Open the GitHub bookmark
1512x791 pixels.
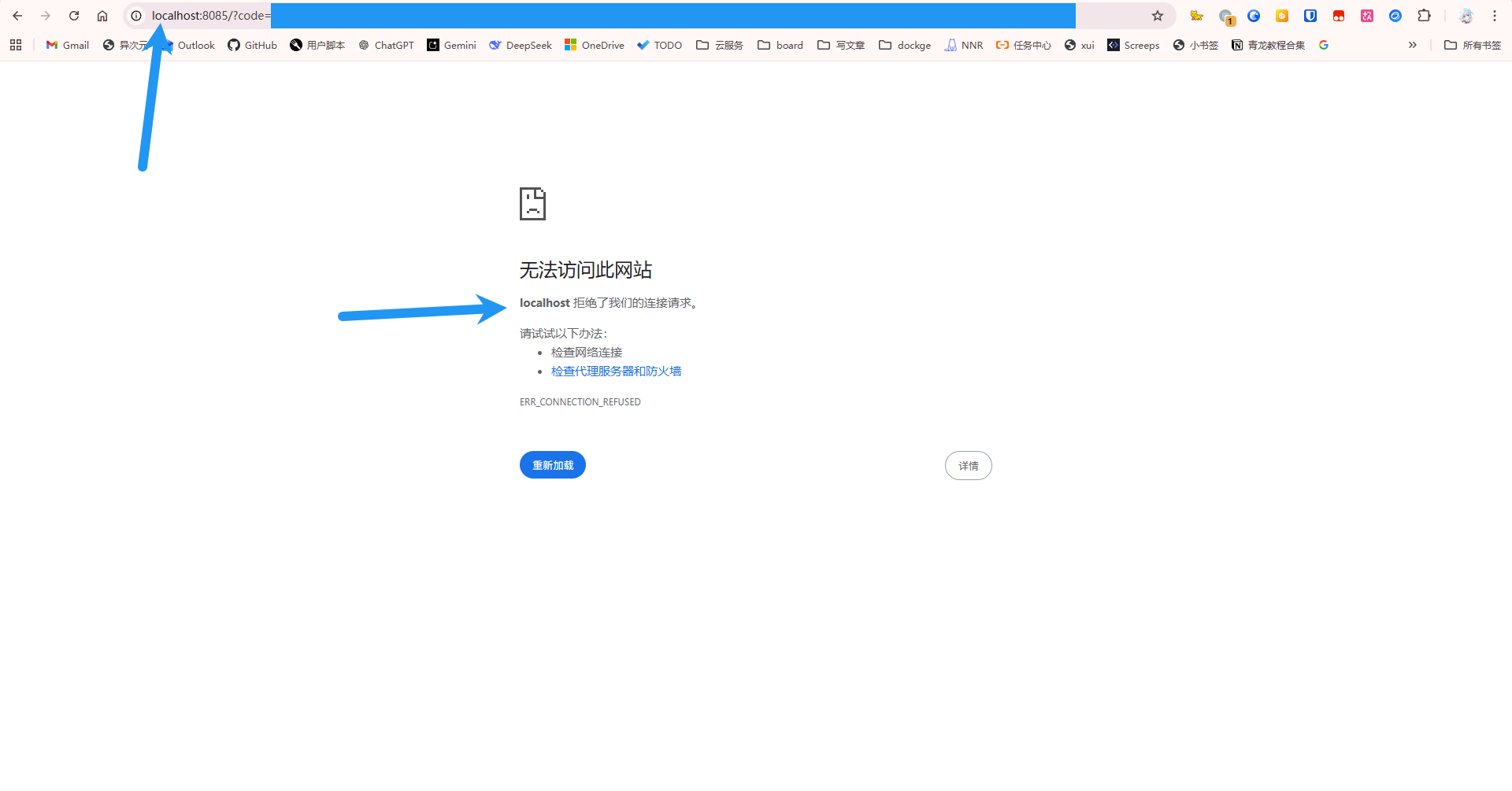click(x=253, y=45)
